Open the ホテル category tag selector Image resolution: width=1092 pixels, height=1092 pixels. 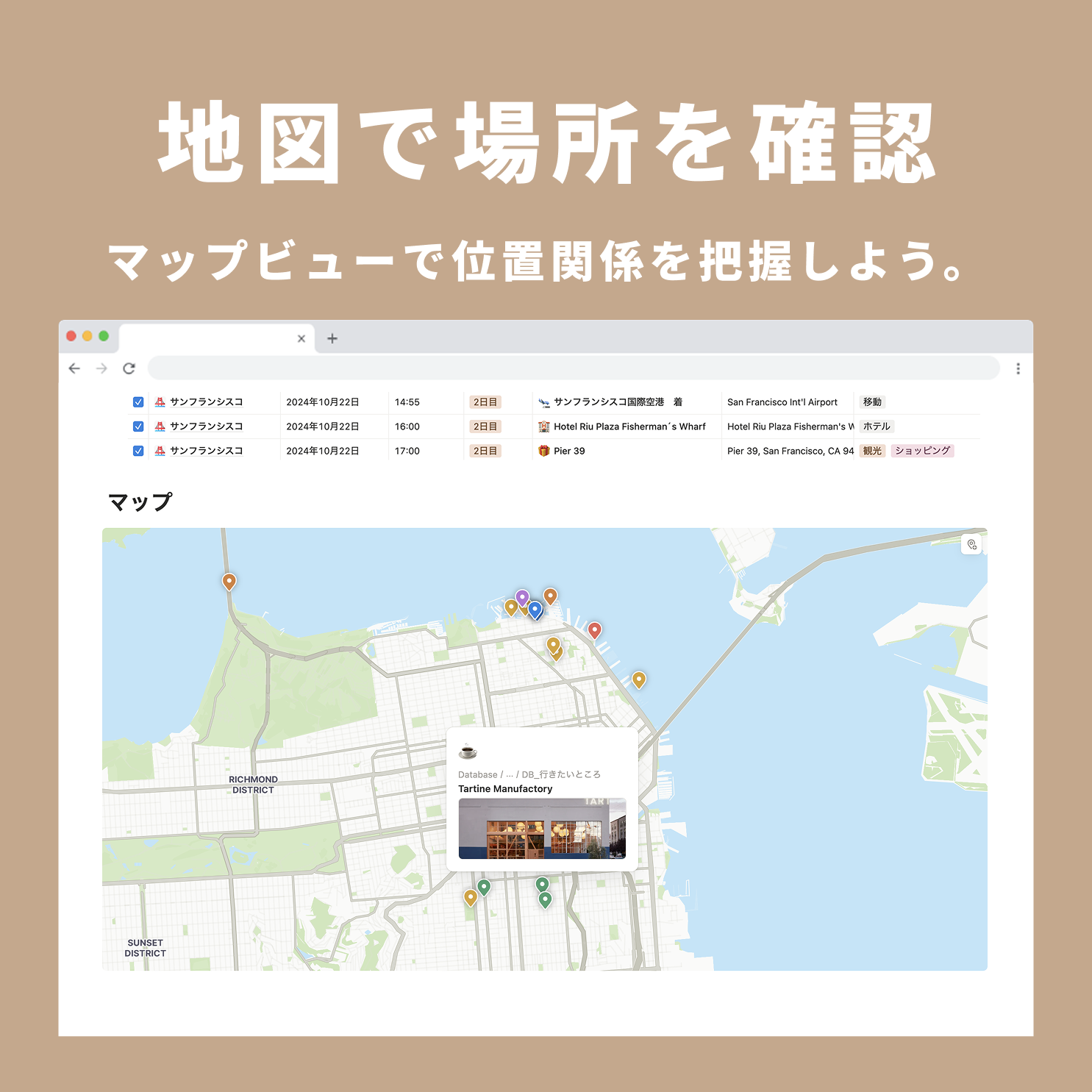click(x=876, y=426)
